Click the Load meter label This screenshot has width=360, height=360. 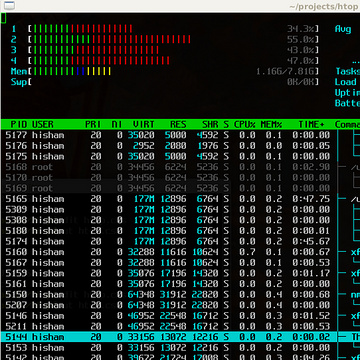(345, 82)
